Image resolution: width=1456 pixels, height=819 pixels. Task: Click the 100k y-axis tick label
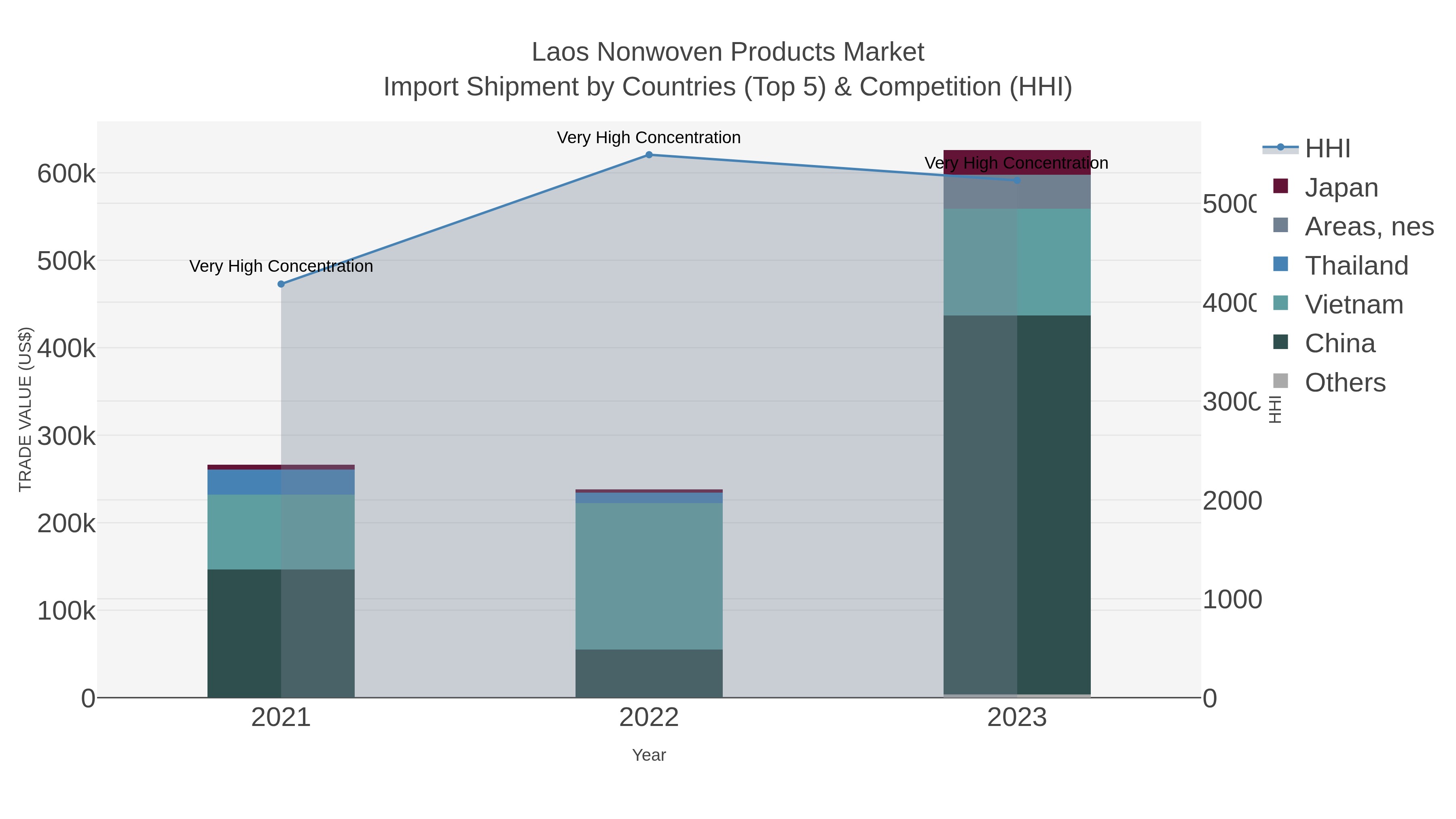[66, 611]
